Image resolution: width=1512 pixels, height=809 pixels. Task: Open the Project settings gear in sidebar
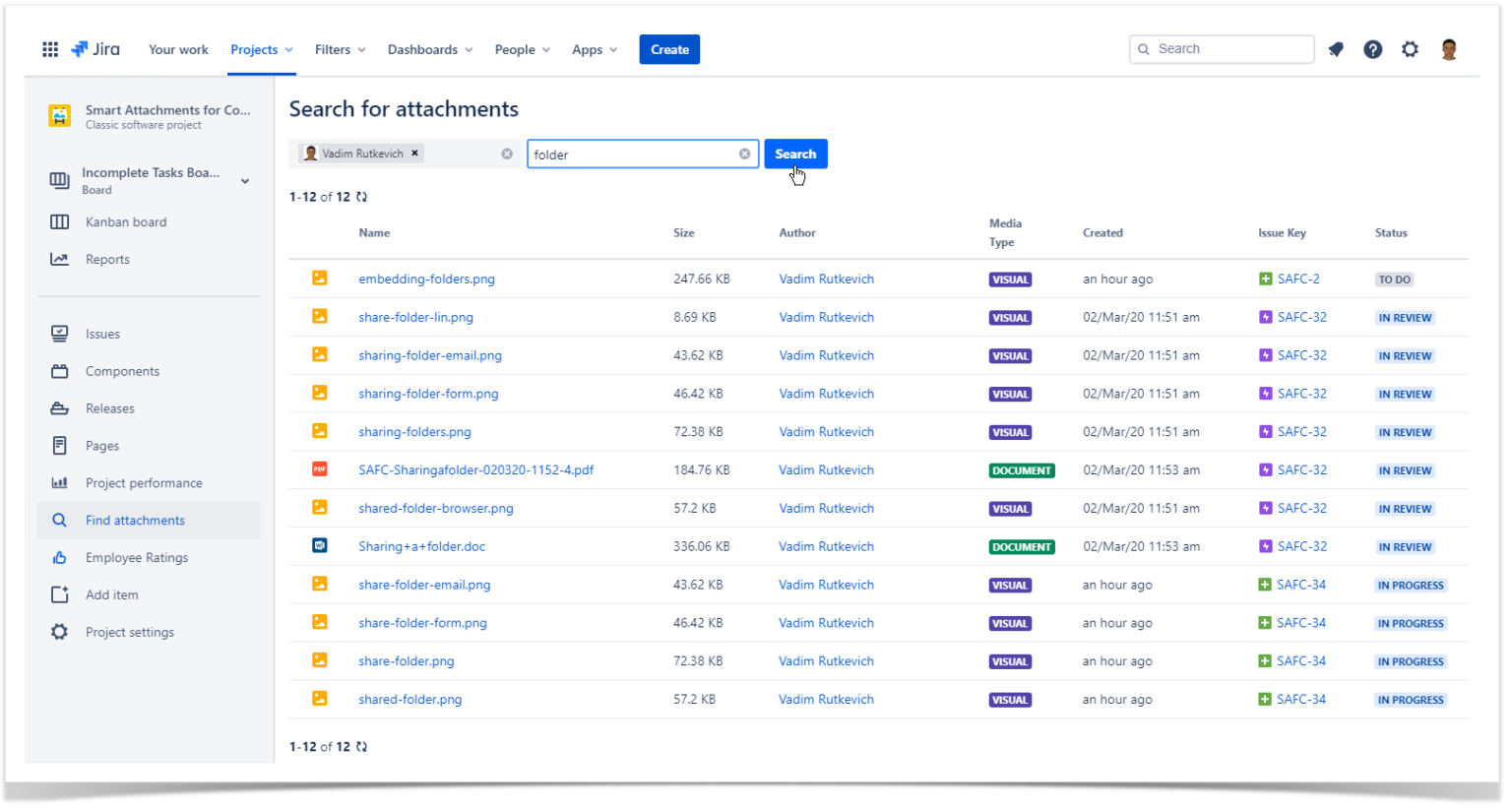[x=59, y=631]
